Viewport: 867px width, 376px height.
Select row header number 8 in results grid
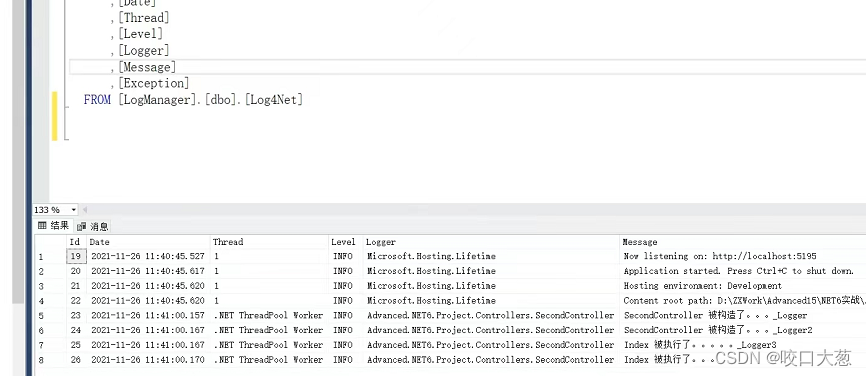click(x=50, y=360)
